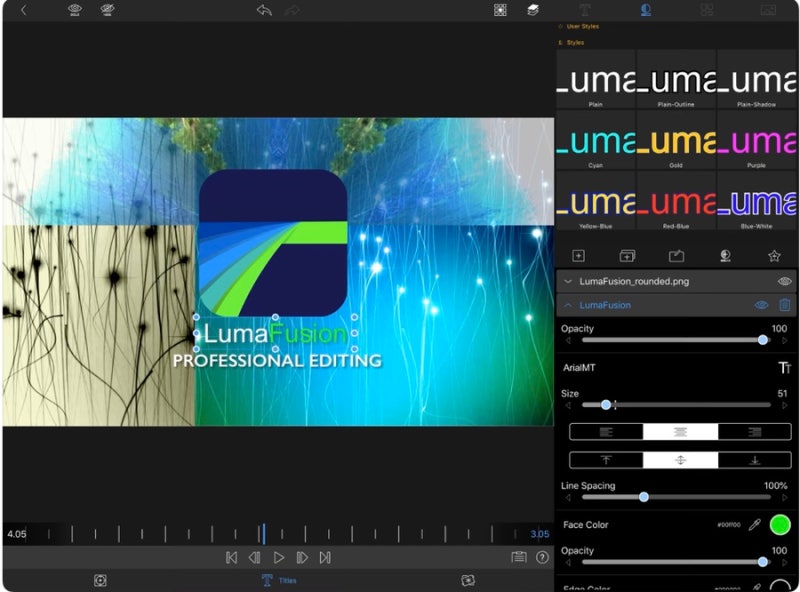Viewport: 800px width, 592px height.
Task: Play the preview
Action: tap(279, 558)
